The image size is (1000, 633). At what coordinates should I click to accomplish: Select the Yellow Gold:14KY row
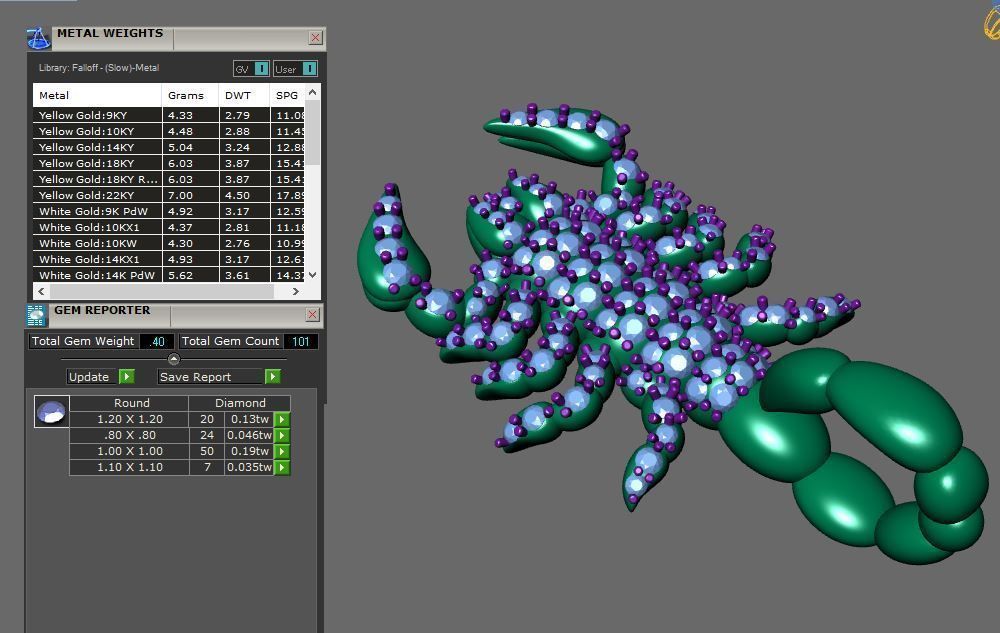pyautogui.click(x=169, y=147)
